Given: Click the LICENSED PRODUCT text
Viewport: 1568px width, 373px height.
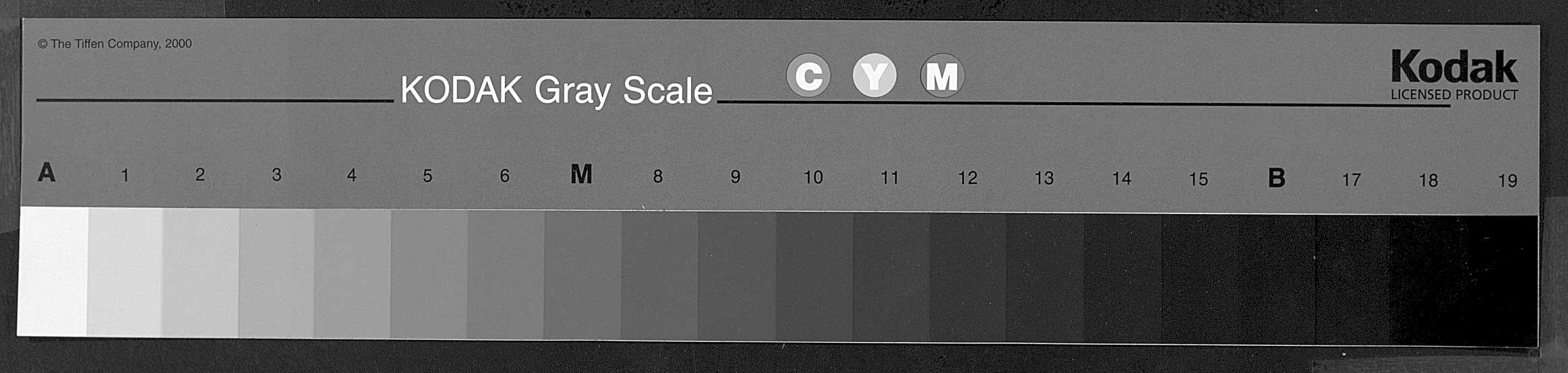Looking at the screenshot, I should pos(1454,95).
